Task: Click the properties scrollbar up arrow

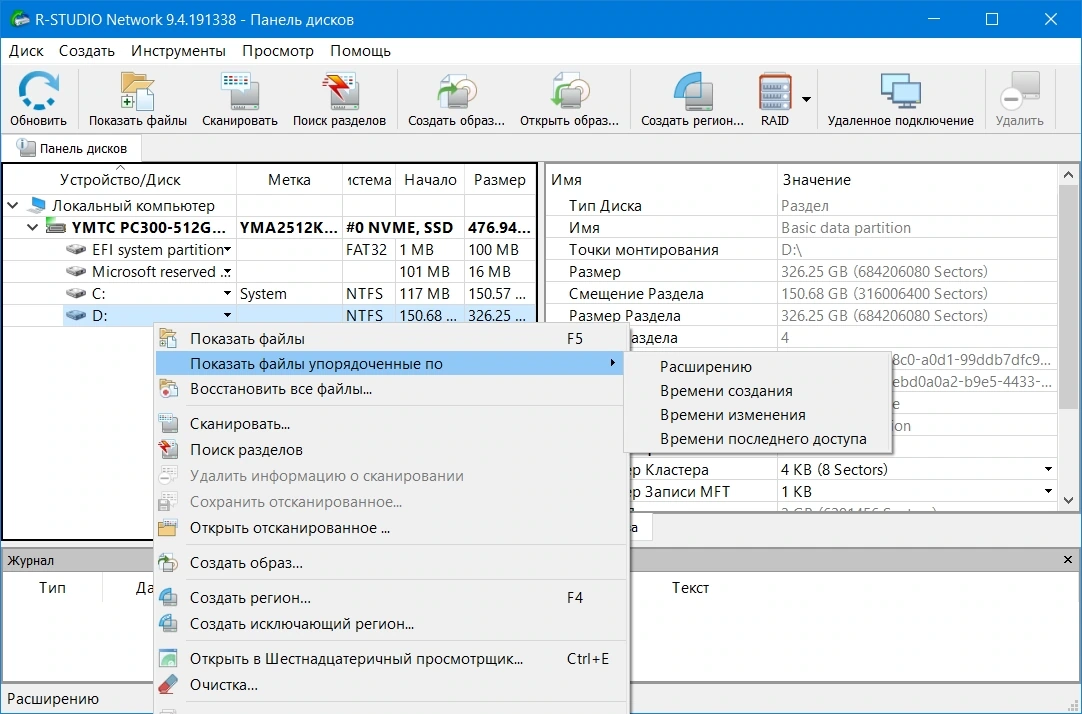Action: pyautogui.click(x=1068, y=176)
